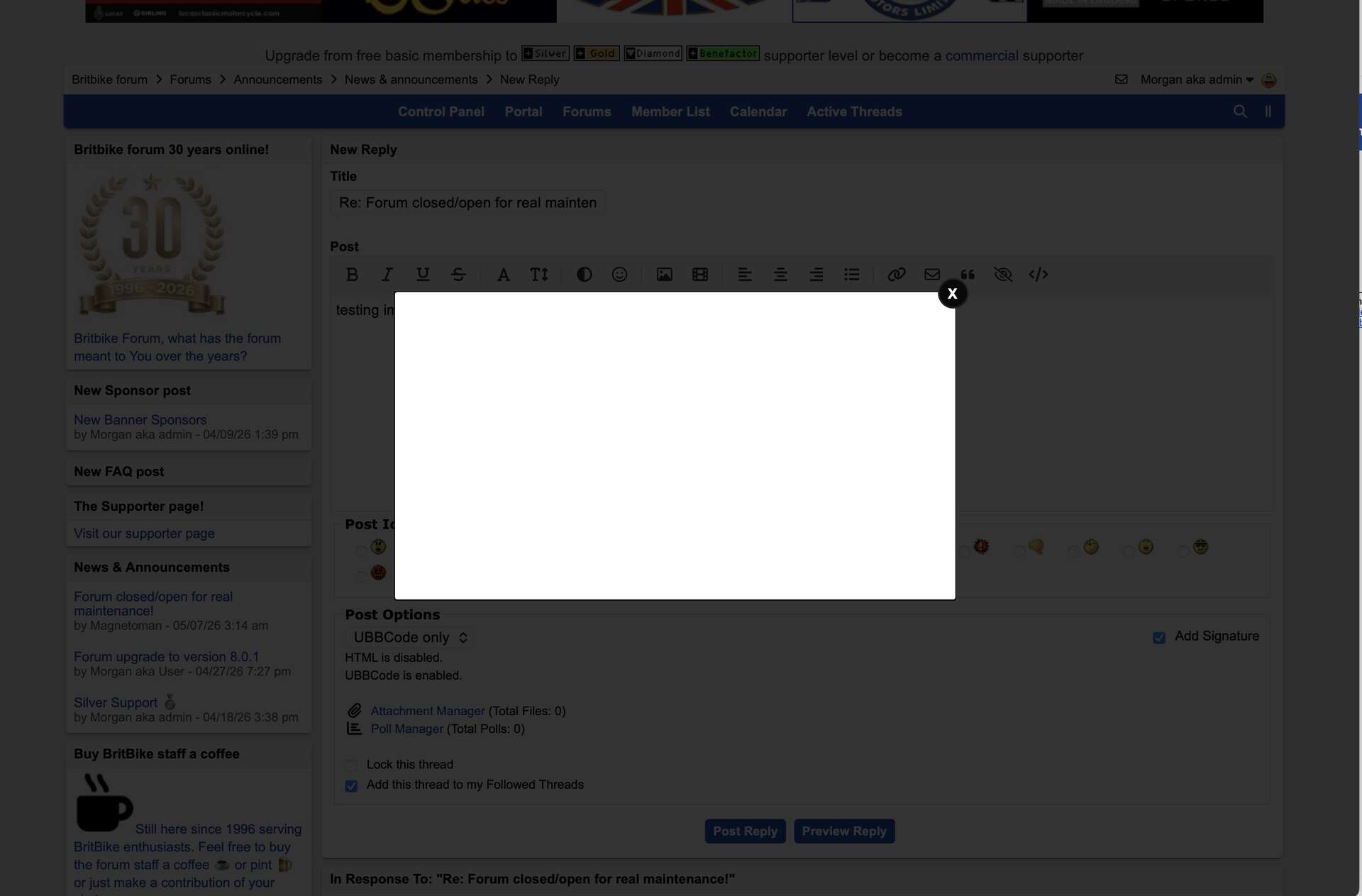Insert bulleted list

click(x=852, y=275)
